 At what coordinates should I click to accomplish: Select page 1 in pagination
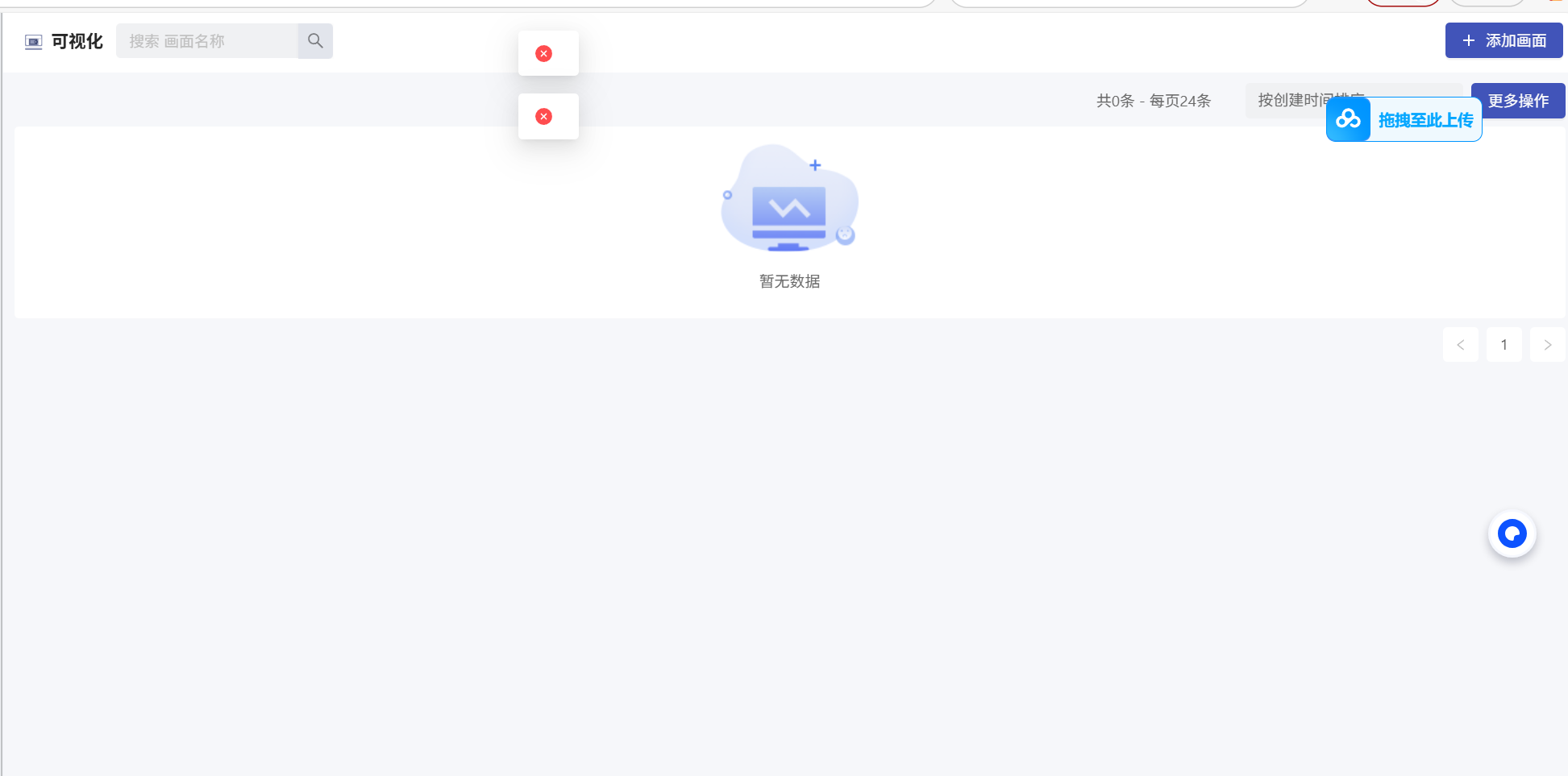[1504, 344]
